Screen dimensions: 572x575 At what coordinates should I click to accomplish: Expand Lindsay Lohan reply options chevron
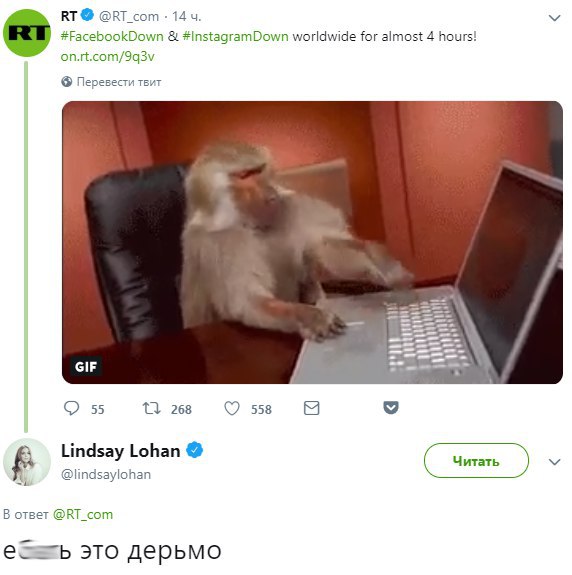(554, 462)
